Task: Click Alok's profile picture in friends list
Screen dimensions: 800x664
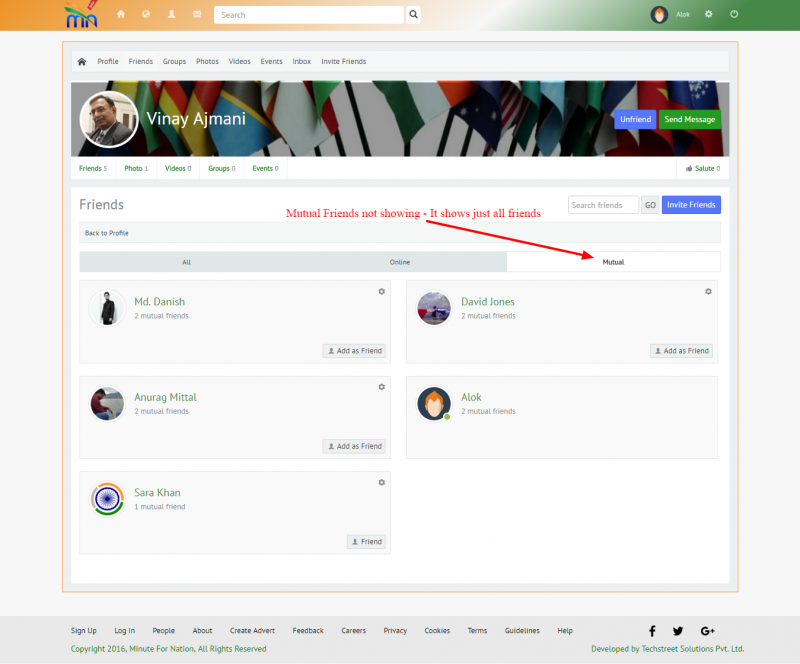Action: 434,403
